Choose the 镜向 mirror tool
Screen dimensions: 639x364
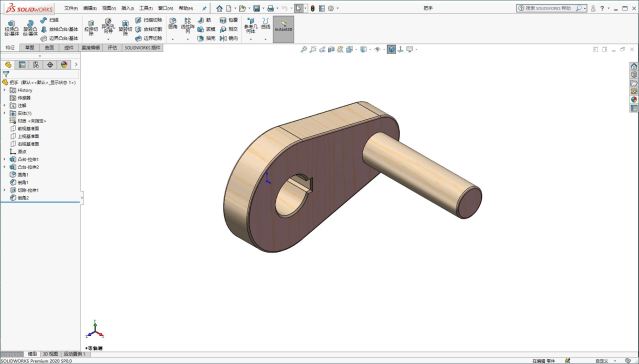229,38
